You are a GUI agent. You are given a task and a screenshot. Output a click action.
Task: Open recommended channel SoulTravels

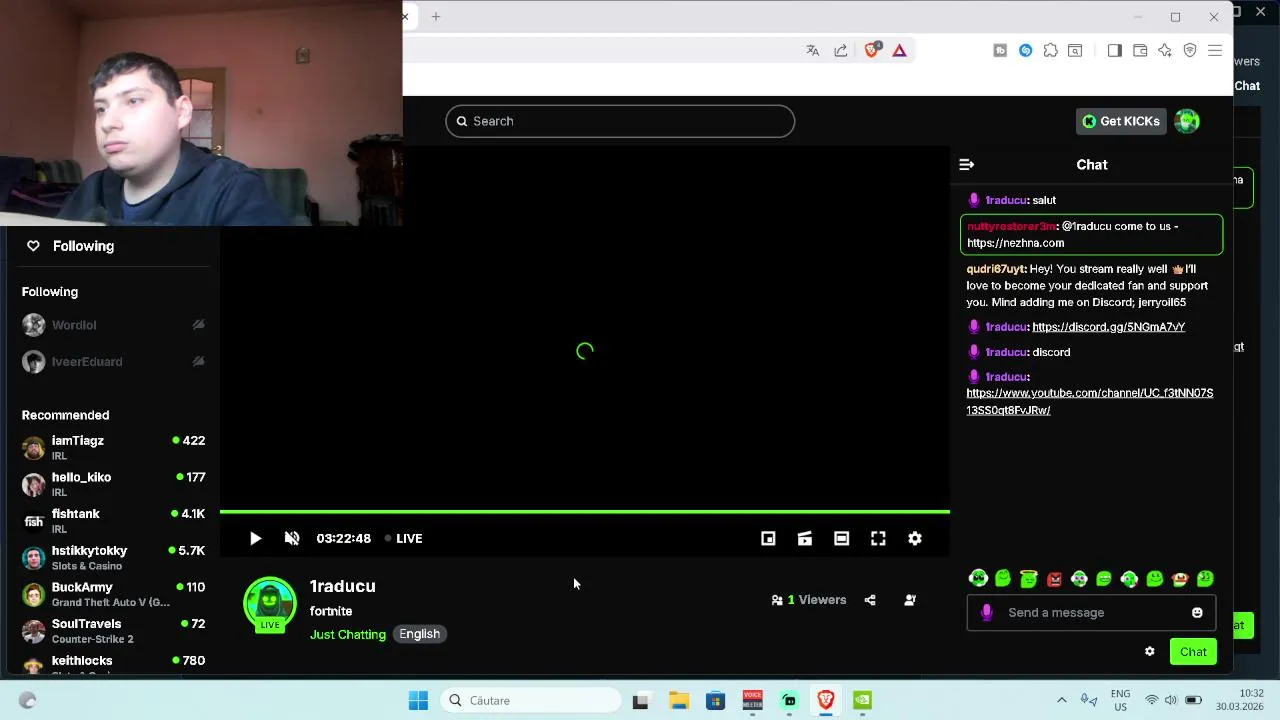pos(113,631)
